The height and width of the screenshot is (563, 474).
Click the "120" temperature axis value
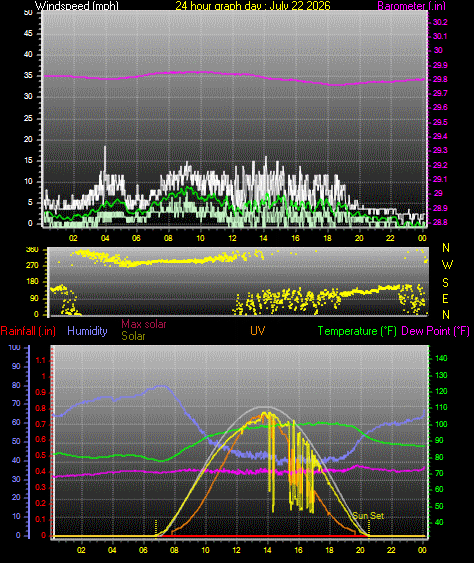click(x=441, y=391)
